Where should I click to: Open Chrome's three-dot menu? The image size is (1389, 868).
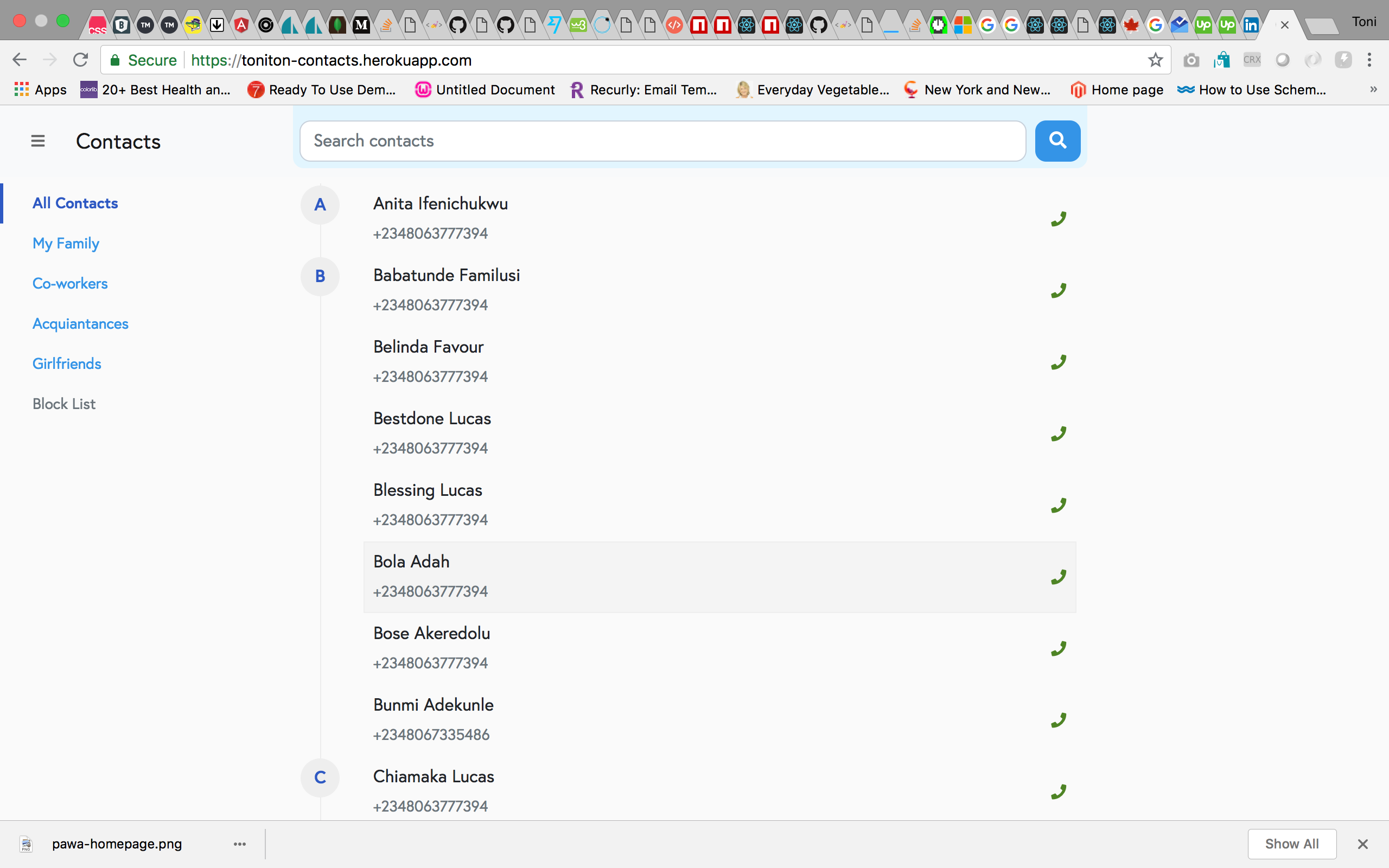(1369, 60)
